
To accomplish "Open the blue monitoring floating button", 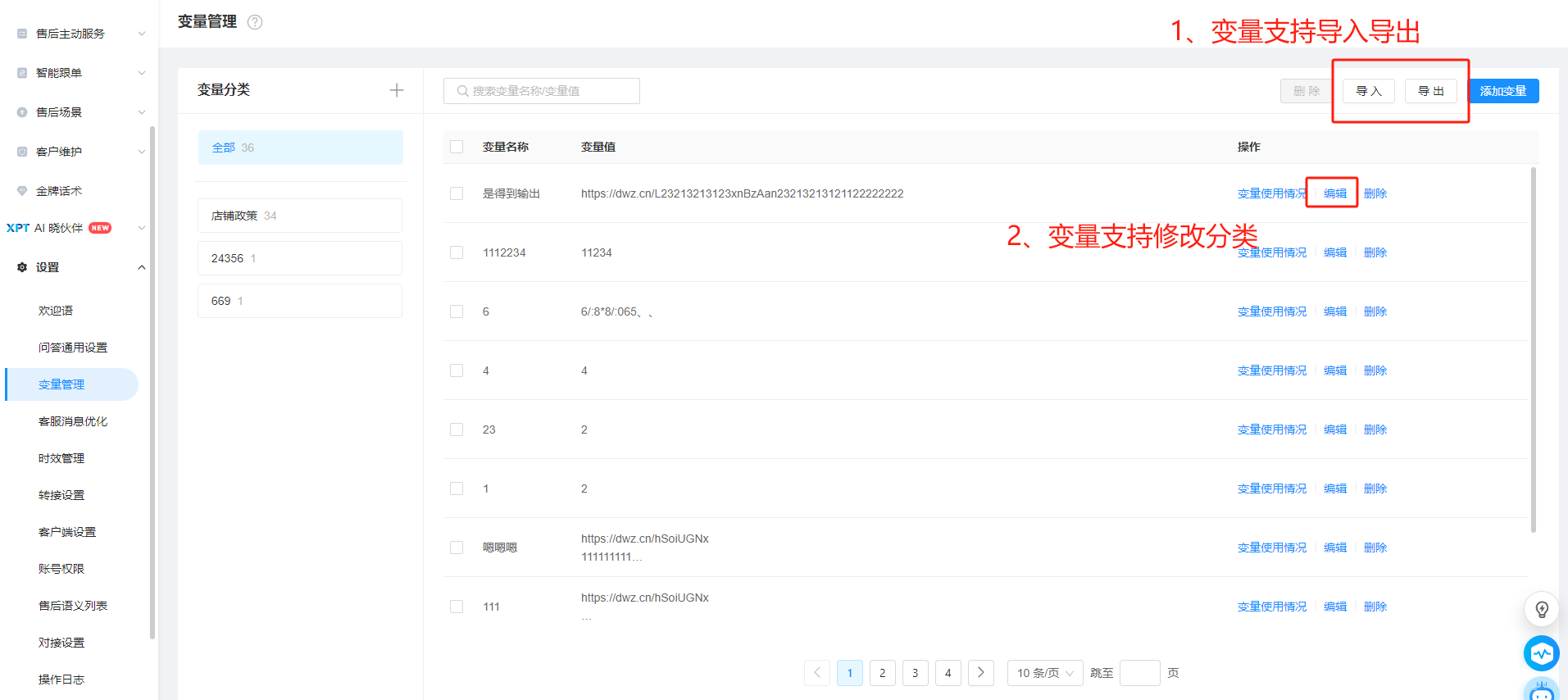I will (x=1542, y=653).
